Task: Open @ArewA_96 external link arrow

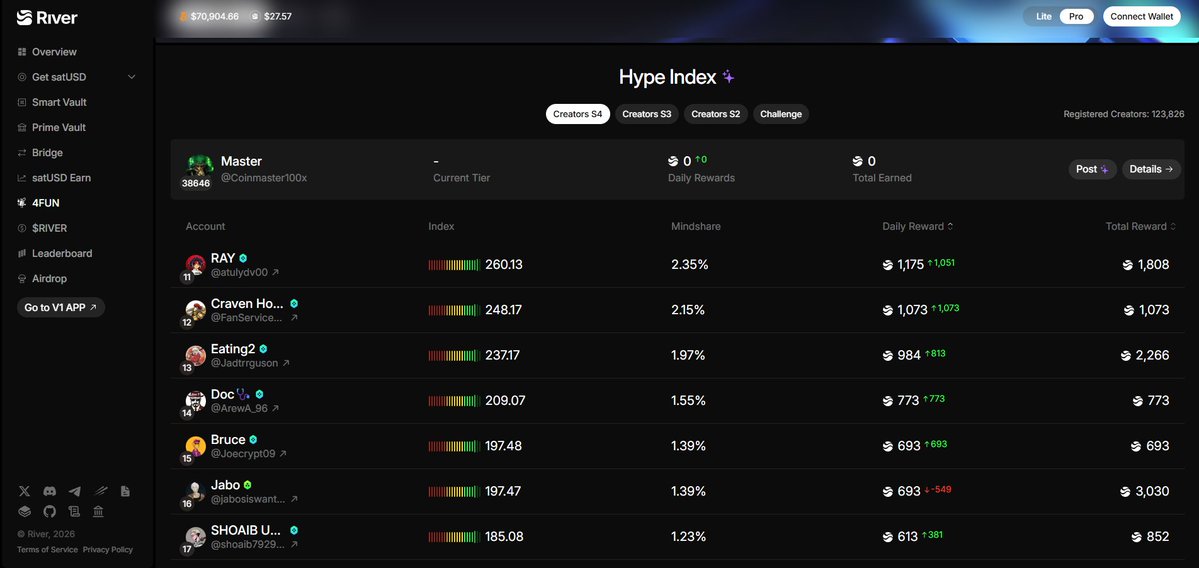Action: (275, 408)
